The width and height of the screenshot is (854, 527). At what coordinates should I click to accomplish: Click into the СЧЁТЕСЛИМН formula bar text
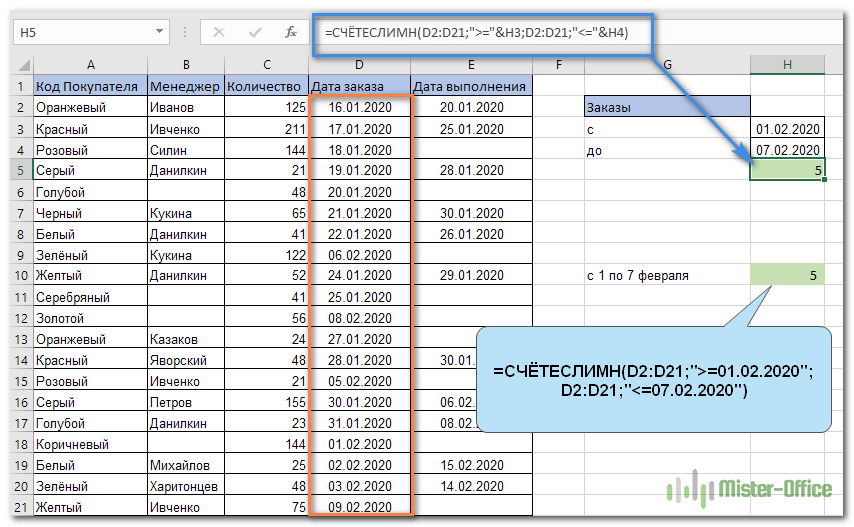(480, 32)
